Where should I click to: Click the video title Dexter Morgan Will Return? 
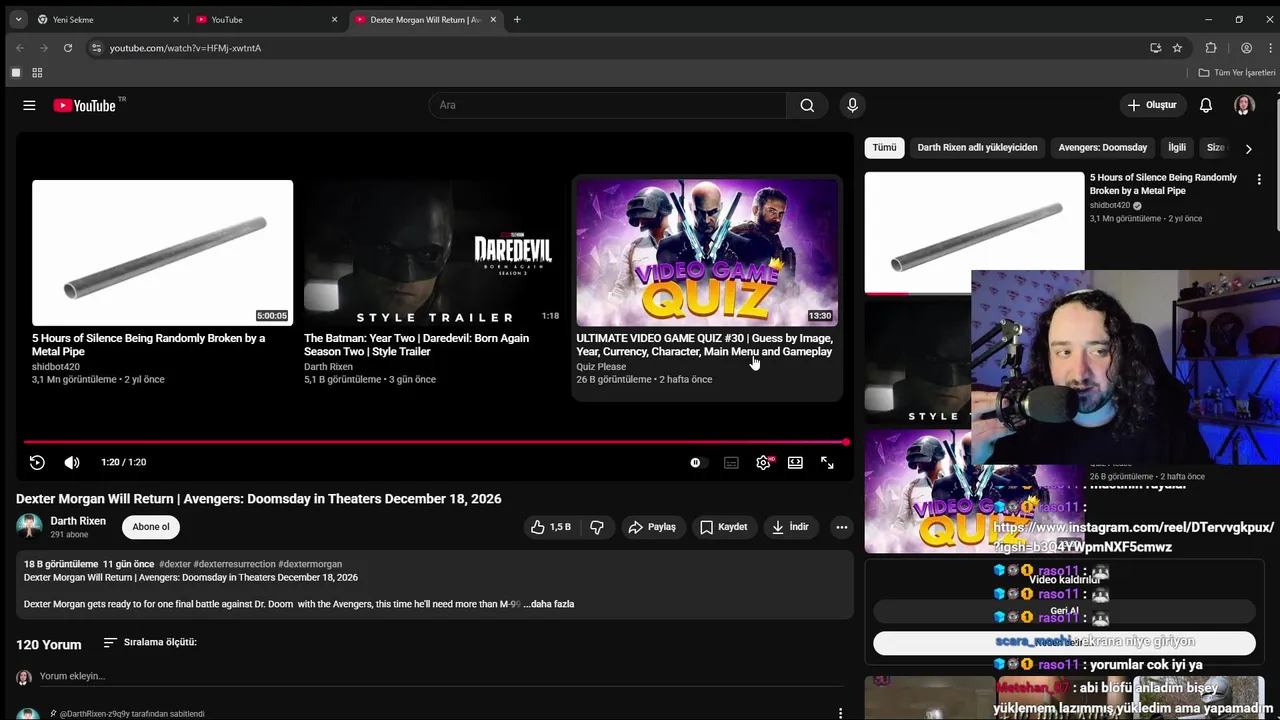(x=258, y=499)
